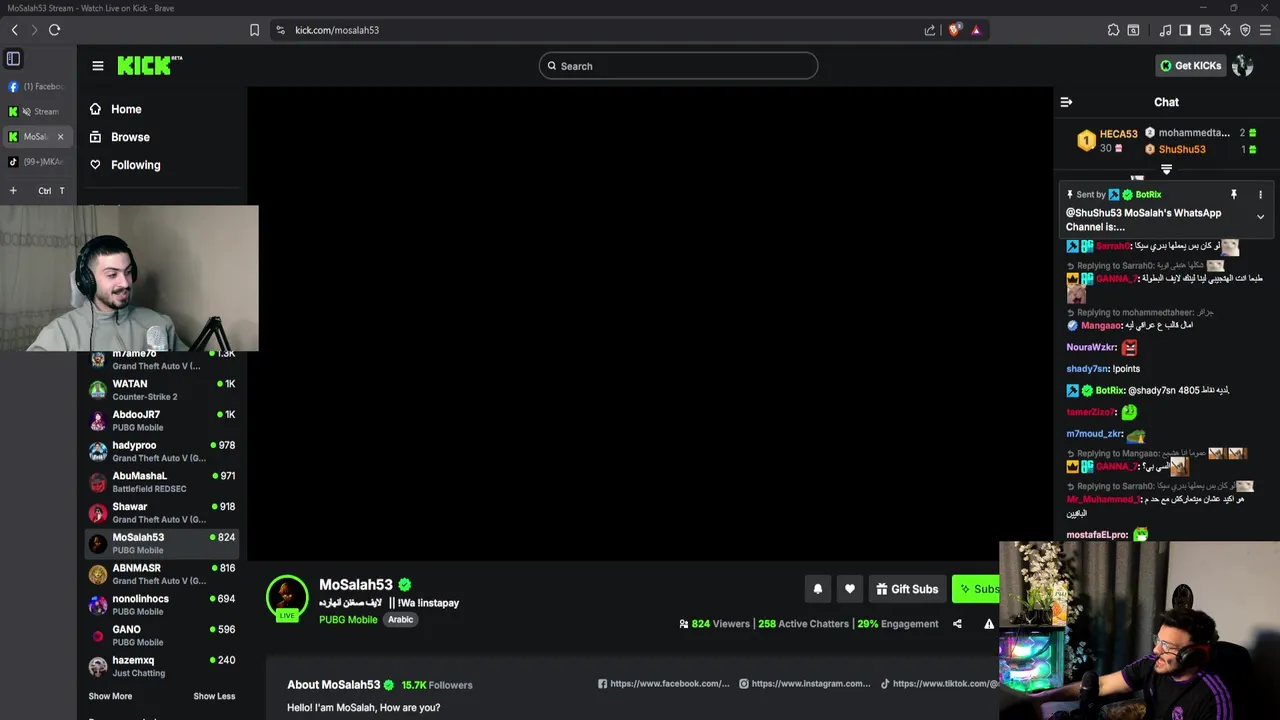
Task: Follow MoSalah53 with heart button
Action: coord(850,589)
